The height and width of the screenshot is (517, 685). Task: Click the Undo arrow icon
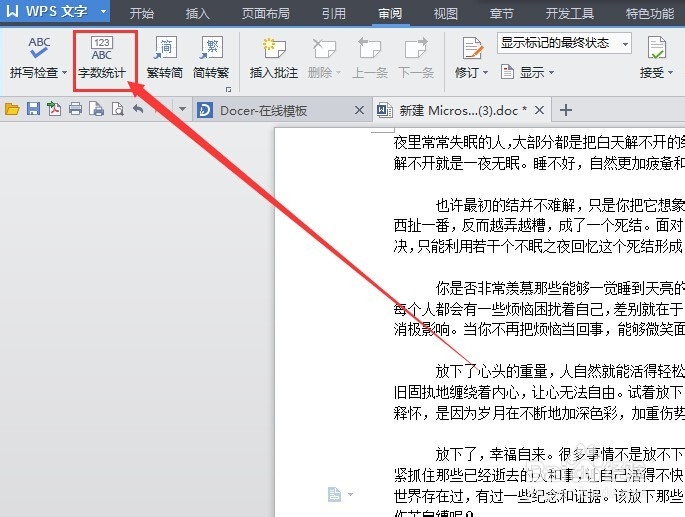click(x=138, y=109)
